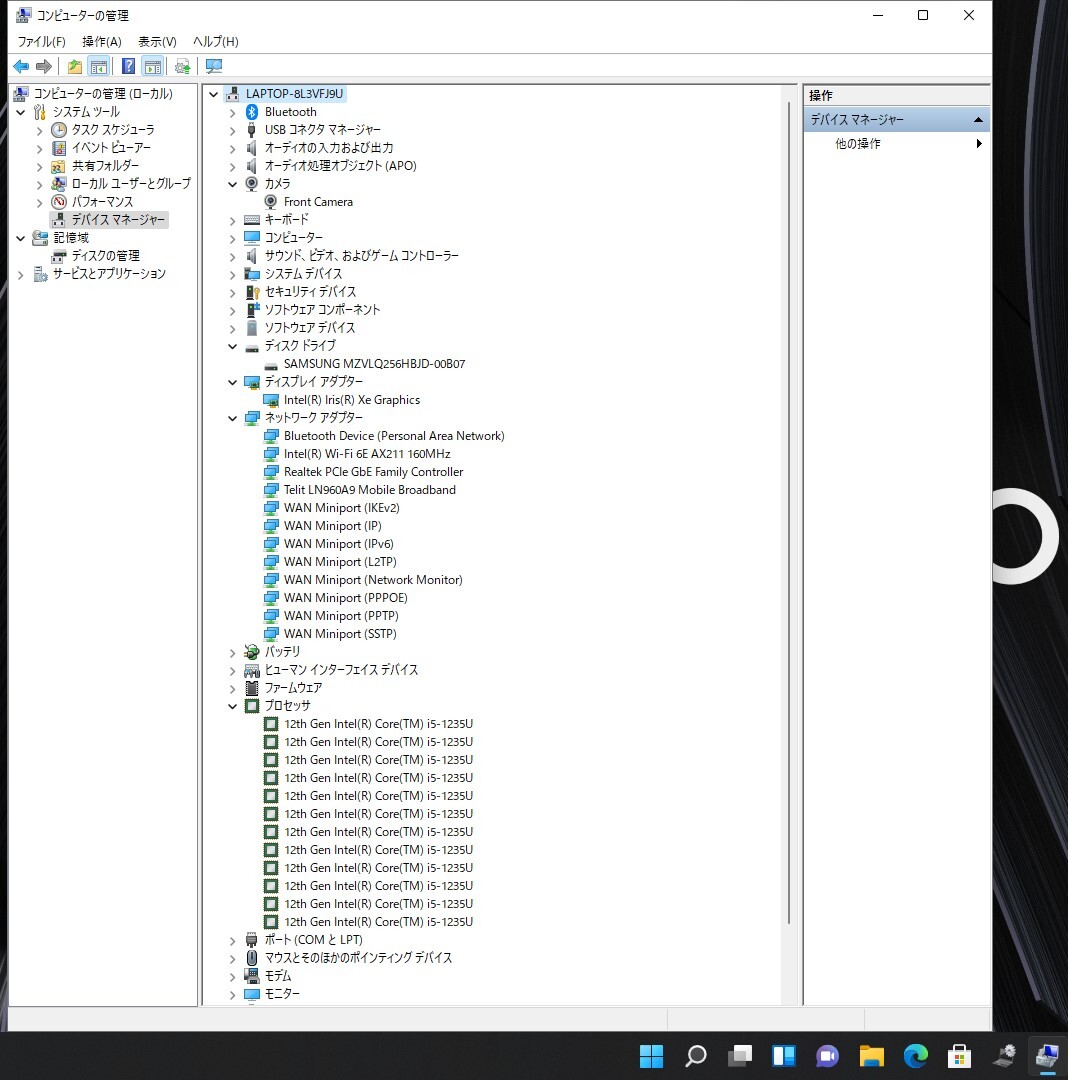Click the Up one level folder icon

[x=74, y=66]
